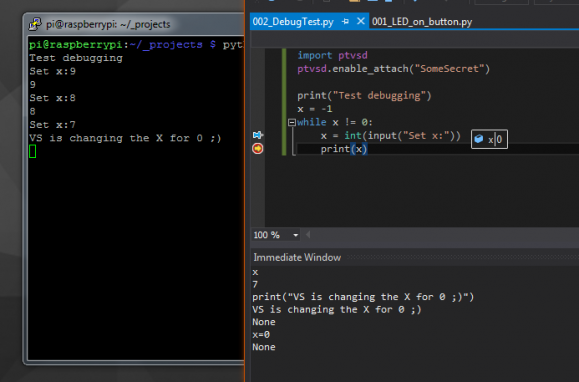Click the PuTTY icon in the terminal title bar
This screenshot has height=382, width=579.
(x=35, y=24)
